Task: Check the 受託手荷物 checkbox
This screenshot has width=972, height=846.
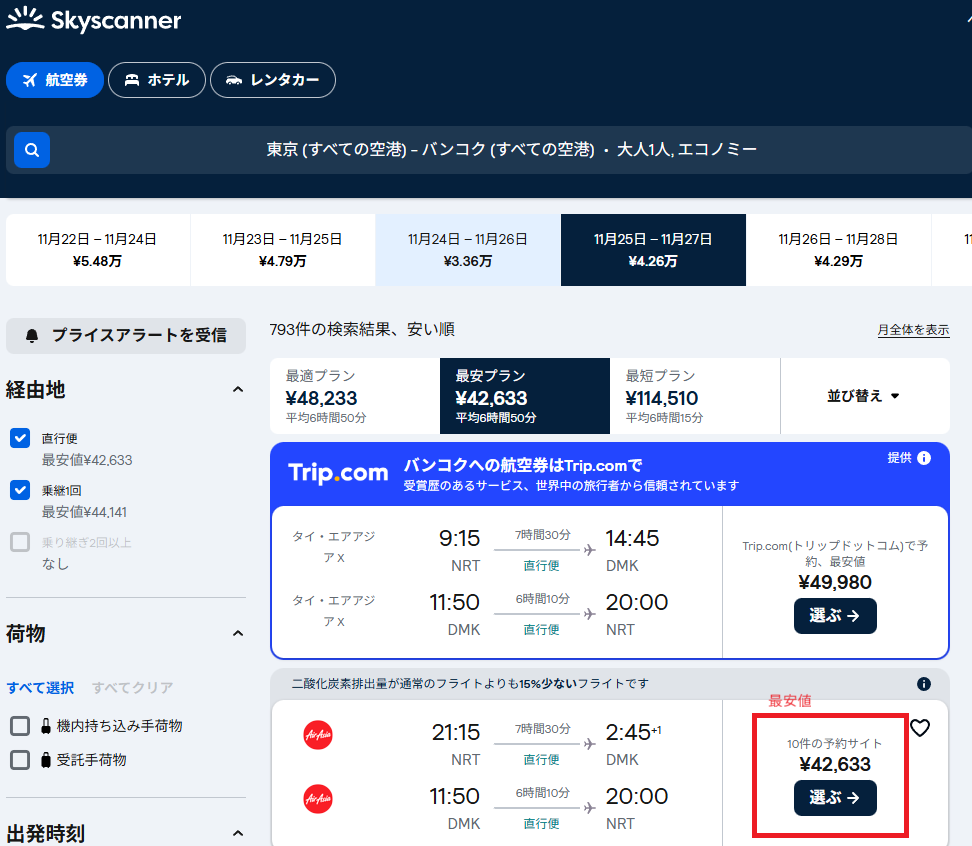Action: [x=20, y=760]
